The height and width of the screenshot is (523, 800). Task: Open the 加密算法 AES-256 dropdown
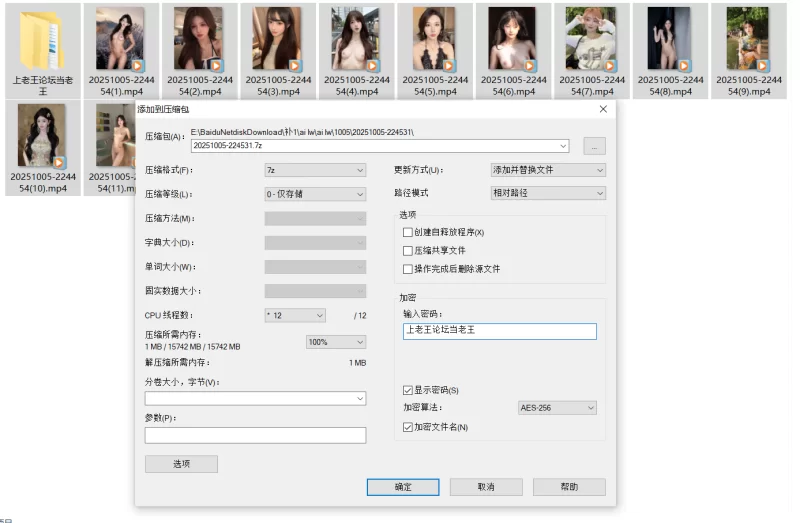557,408
